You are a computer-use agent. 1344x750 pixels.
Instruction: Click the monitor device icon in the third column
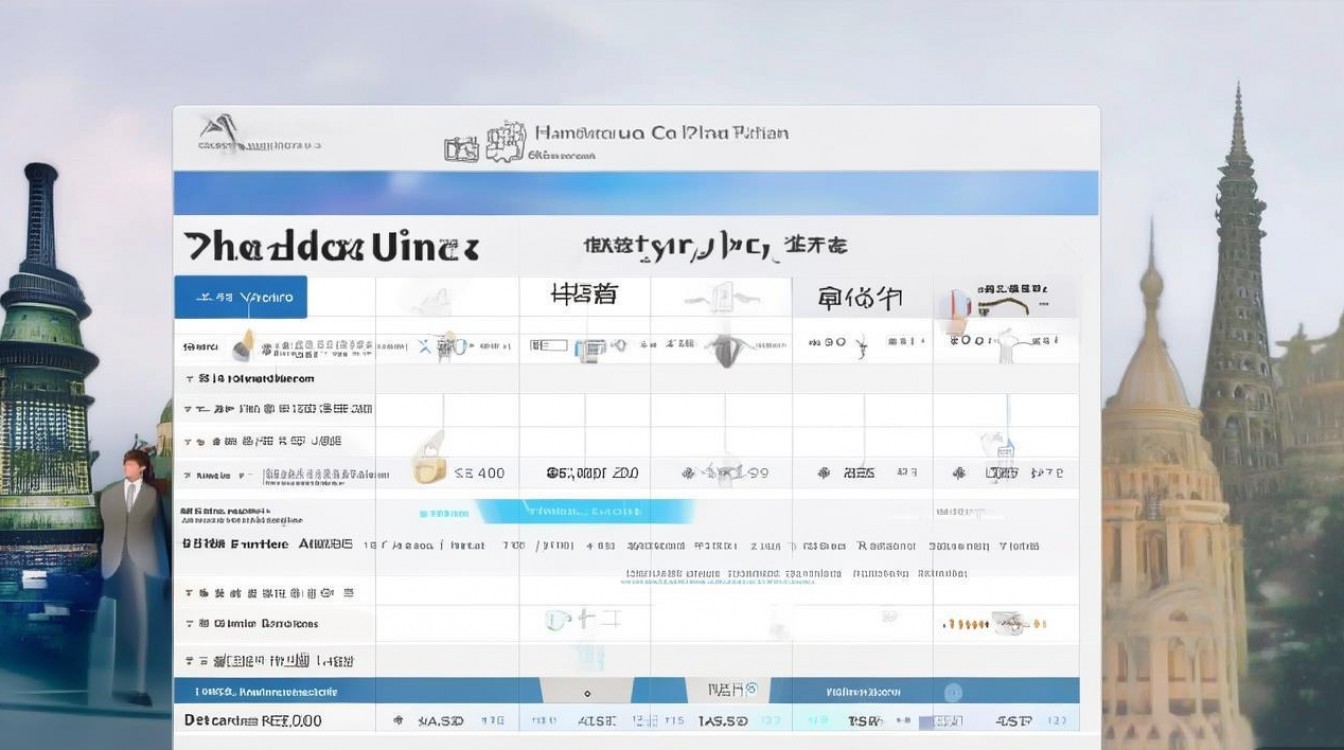click(x=591, y=346)
